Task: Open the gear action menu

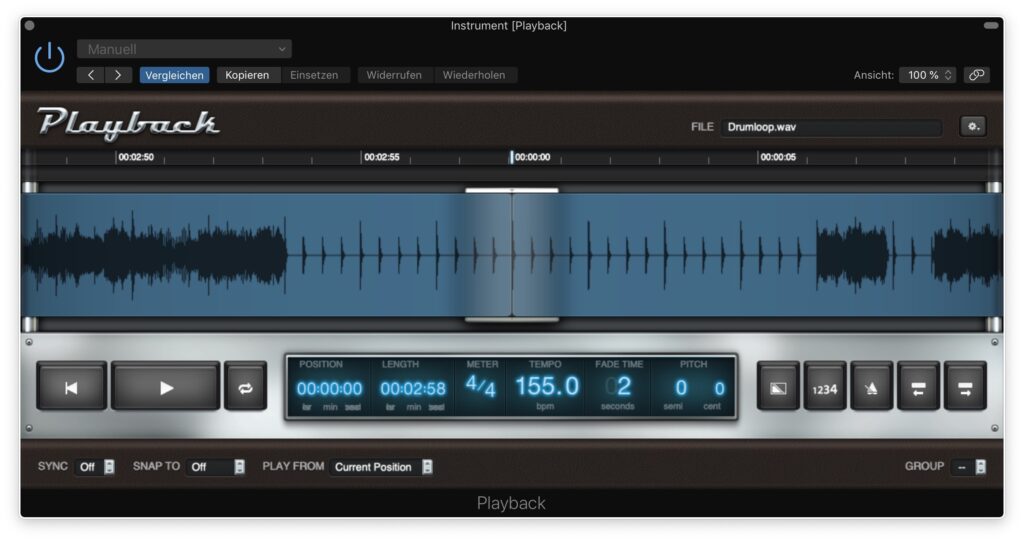Action: click(x=973, y=126)
